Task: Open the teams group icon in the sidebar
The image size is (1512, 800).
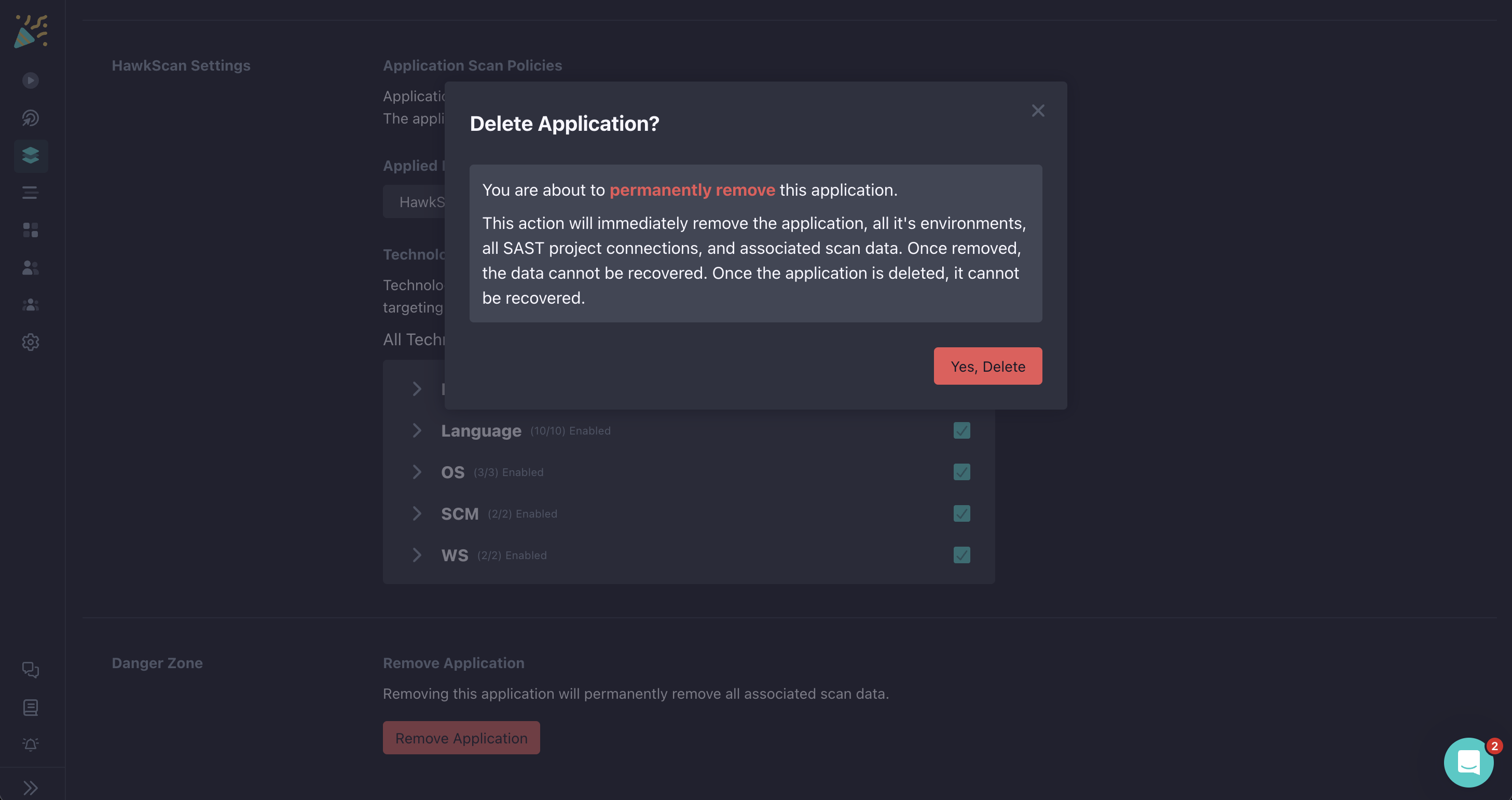Action: click(31, 304)
